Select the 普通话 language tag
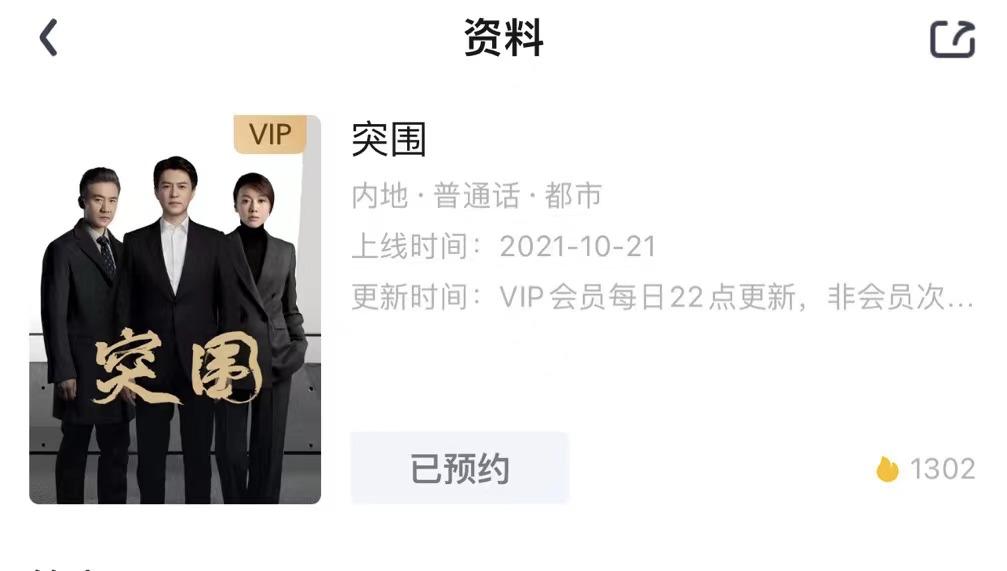This screenshot has height=571, width=1007. pos(477,196)
